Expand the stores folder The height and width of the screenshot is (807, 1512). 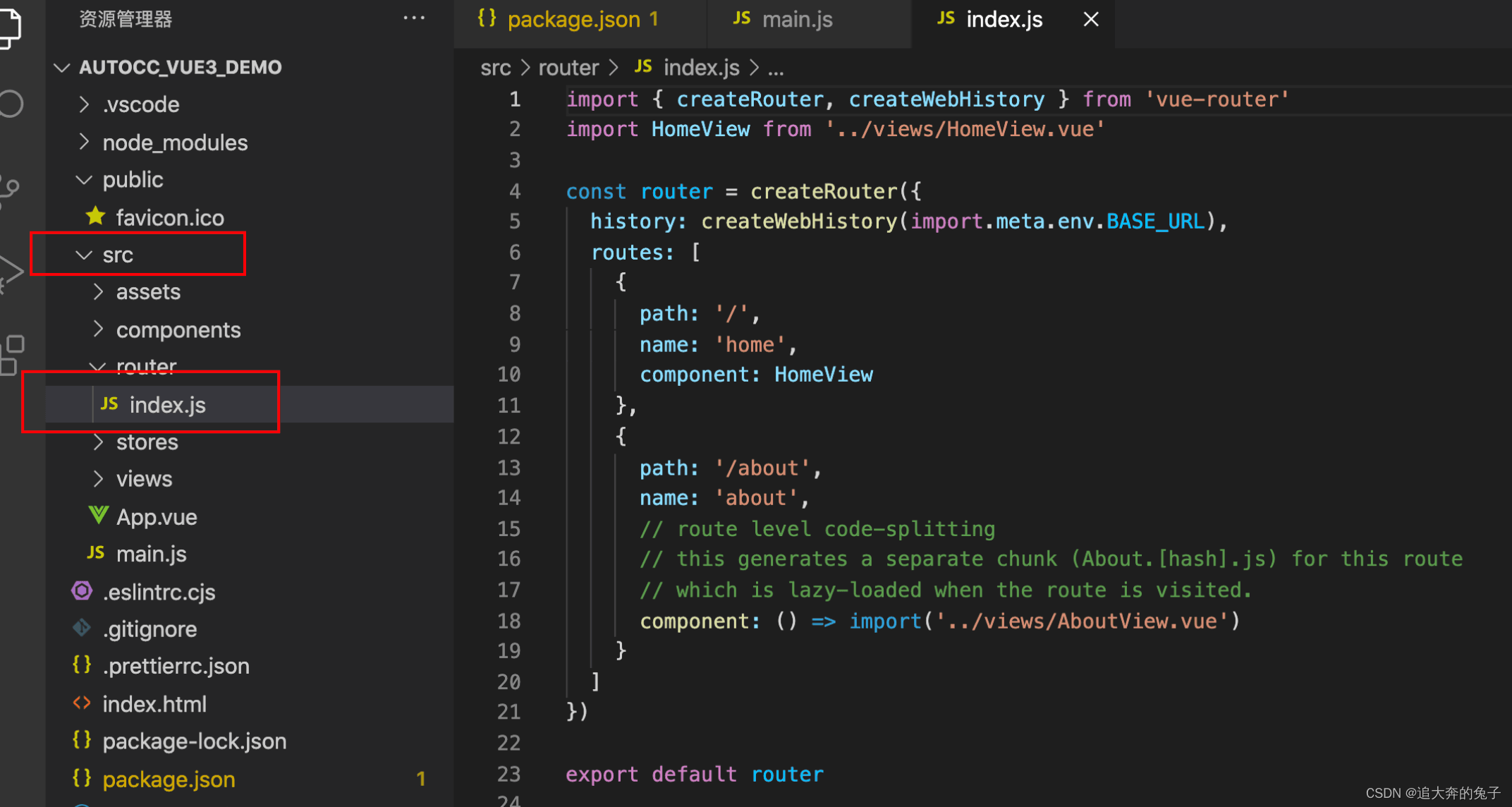(x=98, y=442)
